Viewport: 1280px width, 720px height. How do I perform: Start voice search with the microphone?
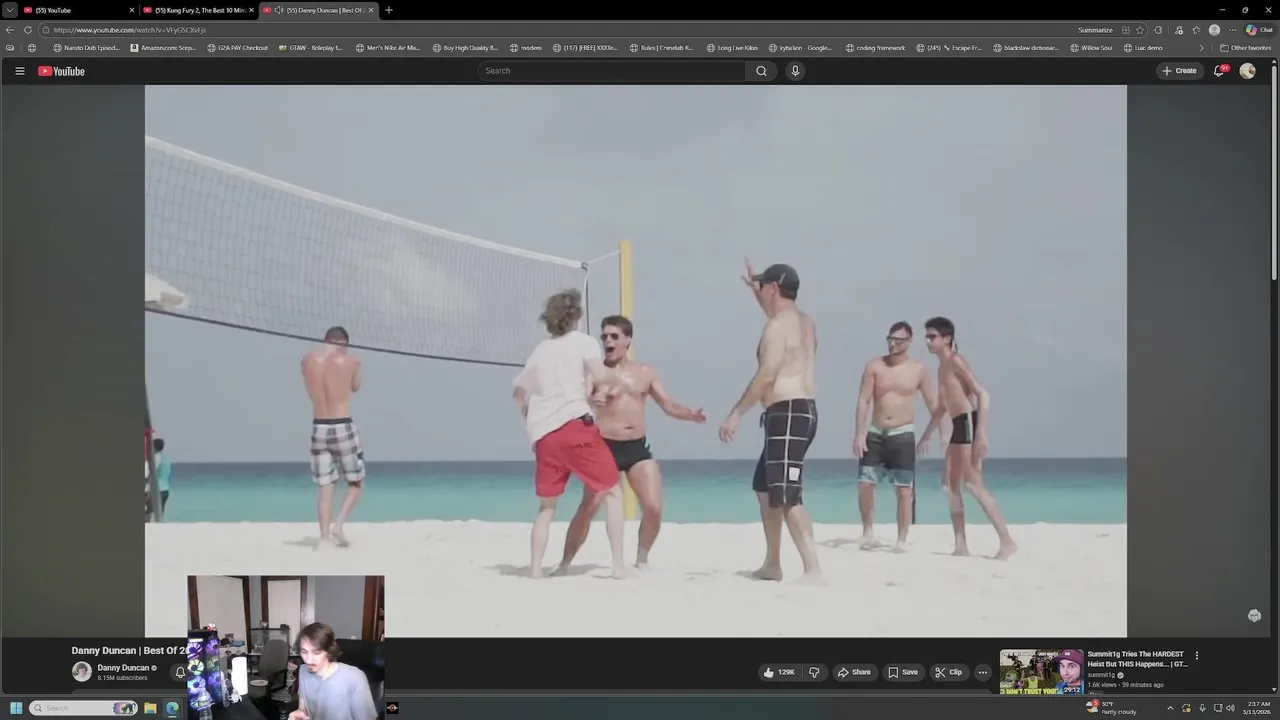tap(795, 71)
